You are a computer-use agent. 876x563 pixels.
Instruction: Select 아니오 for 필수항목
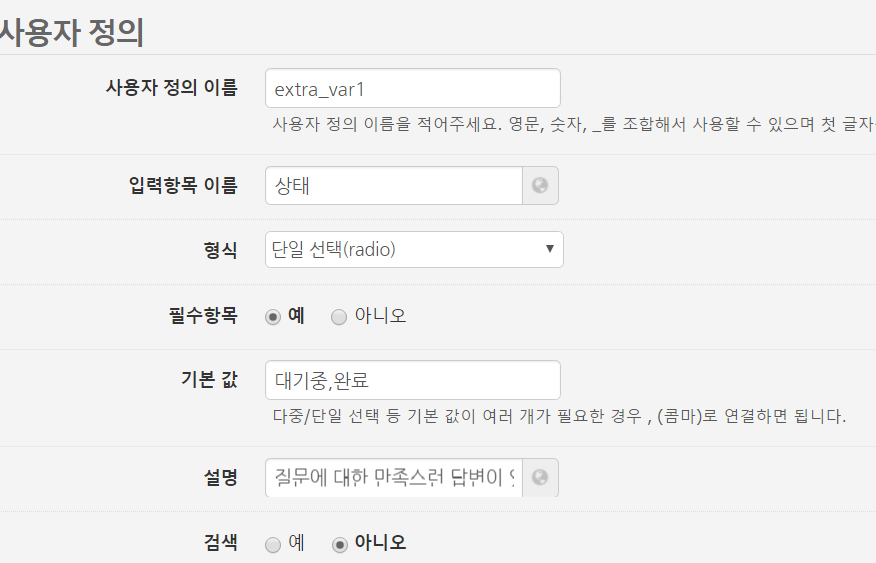coord(339,316)
